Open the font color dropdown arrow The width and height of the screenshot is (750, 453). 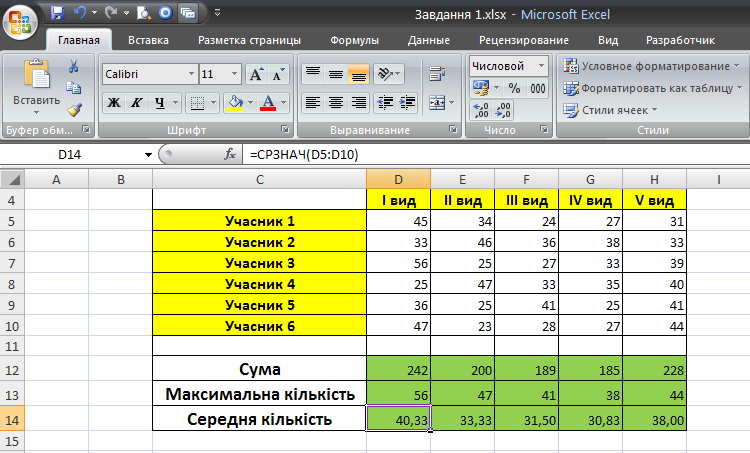283,102
